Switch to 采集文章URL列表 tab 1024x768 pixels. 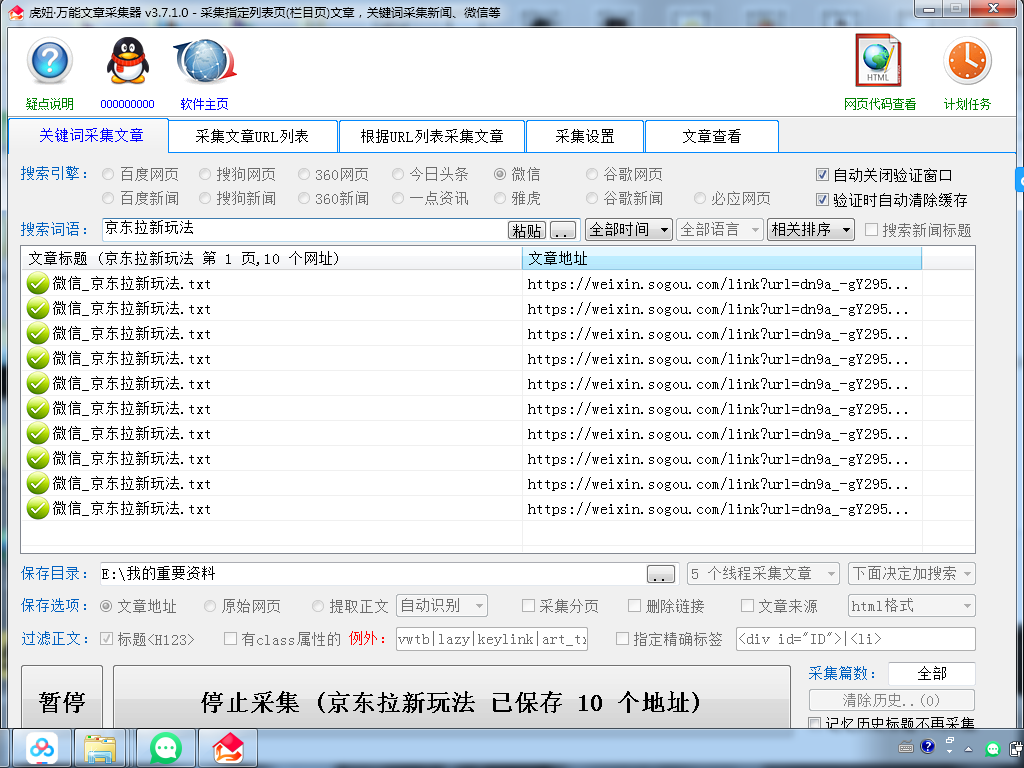pyautogui.click(x=253, y=136)
